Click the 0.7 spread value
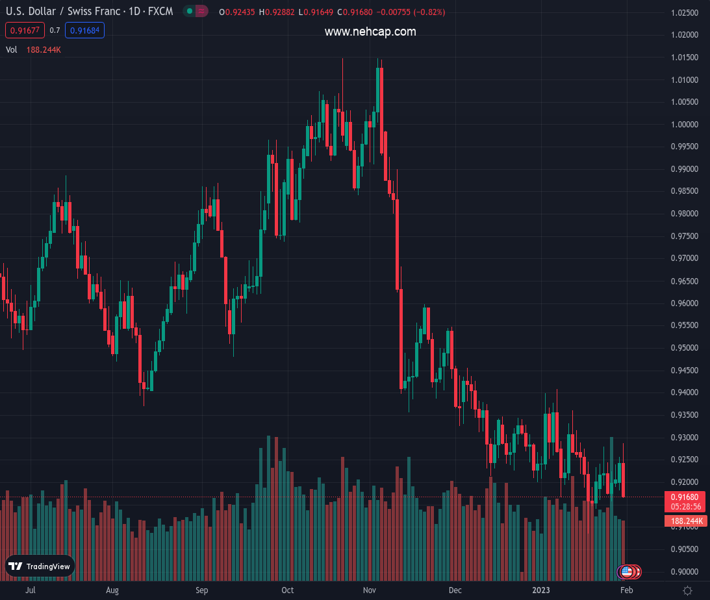 tap(54, 31)
